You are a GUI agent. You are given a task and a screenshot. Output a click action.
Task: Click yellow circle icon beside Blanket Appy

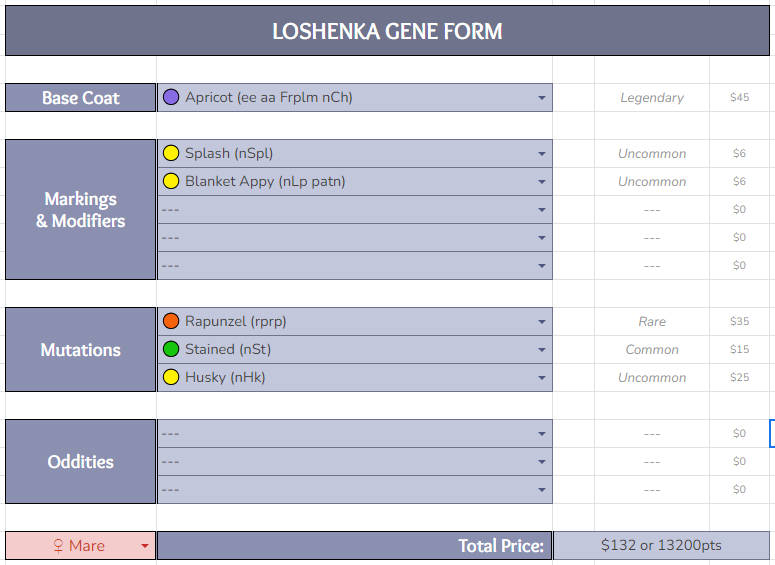tap(170, 182)
